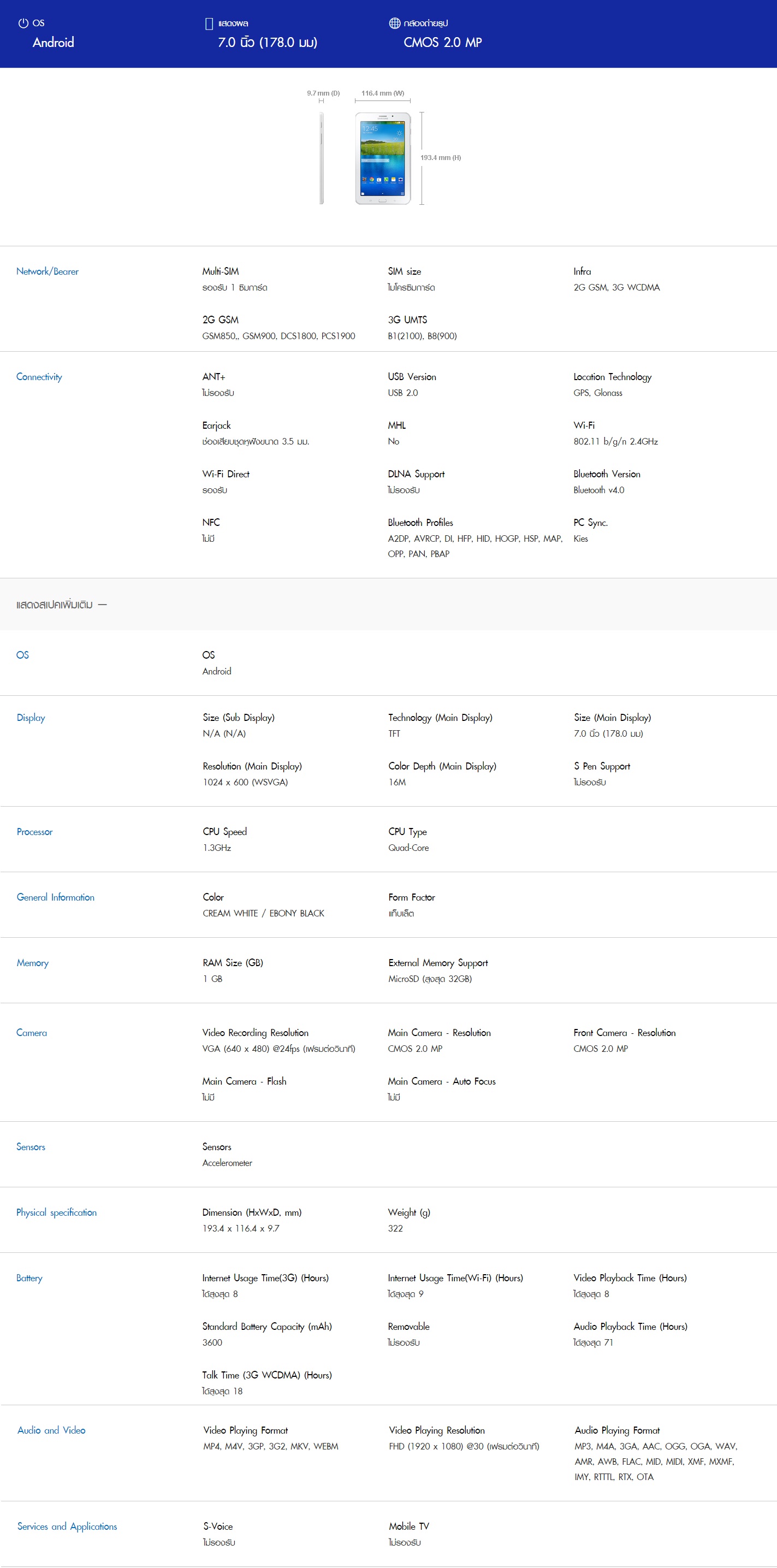Click the 'GPS, Glonass' value
The image size is (777, 1568).
597,393
